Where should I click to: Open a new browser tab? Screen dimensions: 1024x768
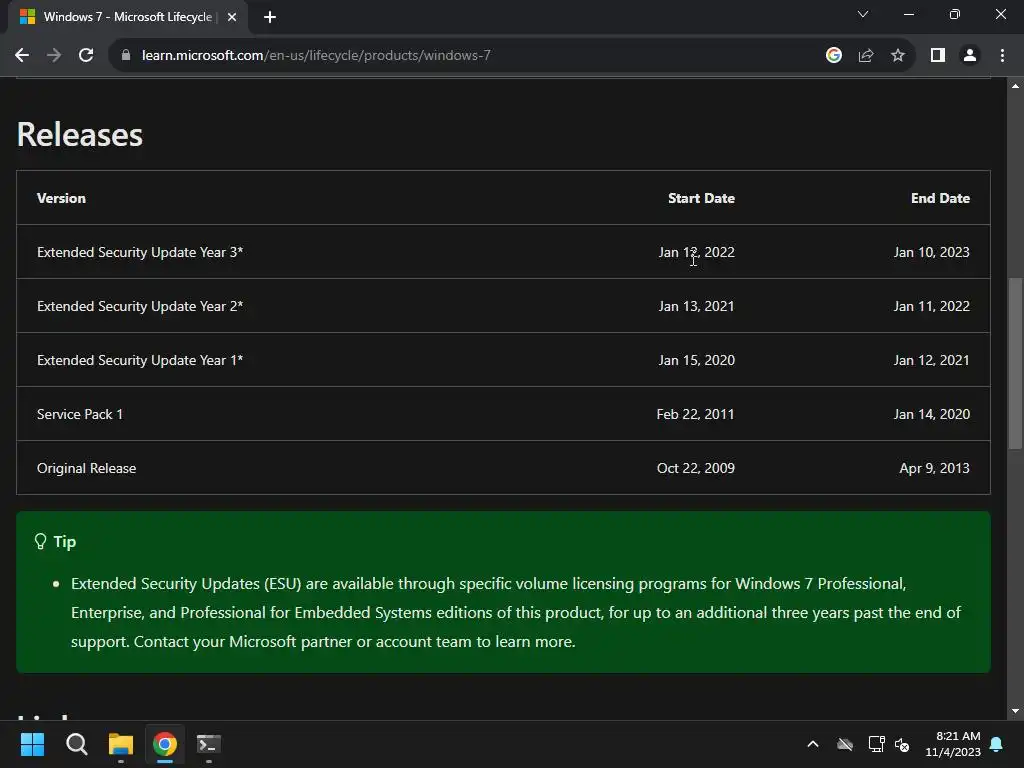point(270,17)
